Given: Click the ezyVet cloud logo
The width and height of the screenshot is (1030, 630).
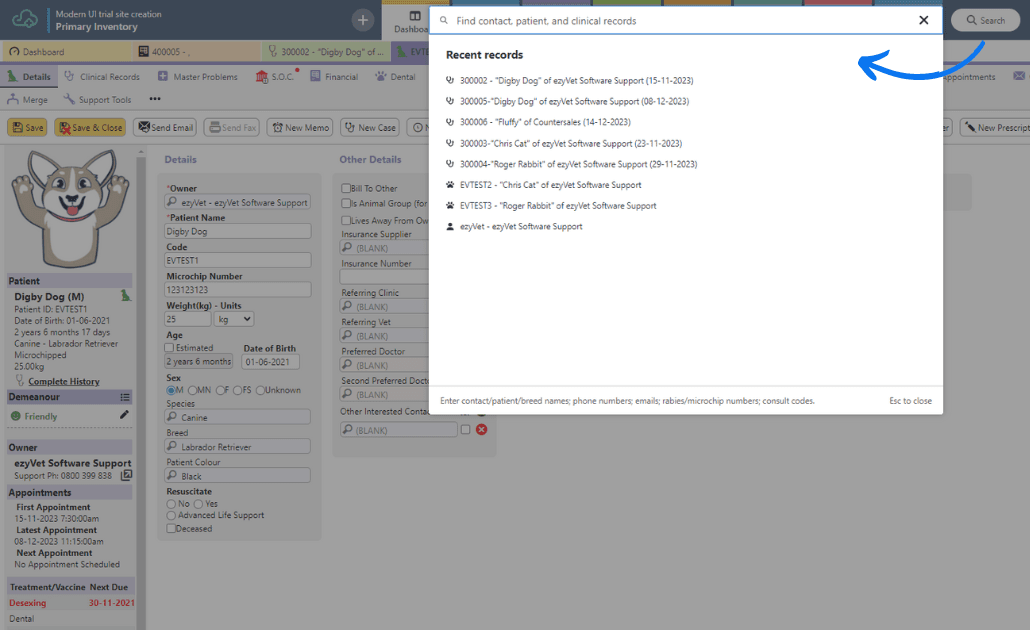Looking at the screenshot, I should [25, 19].
